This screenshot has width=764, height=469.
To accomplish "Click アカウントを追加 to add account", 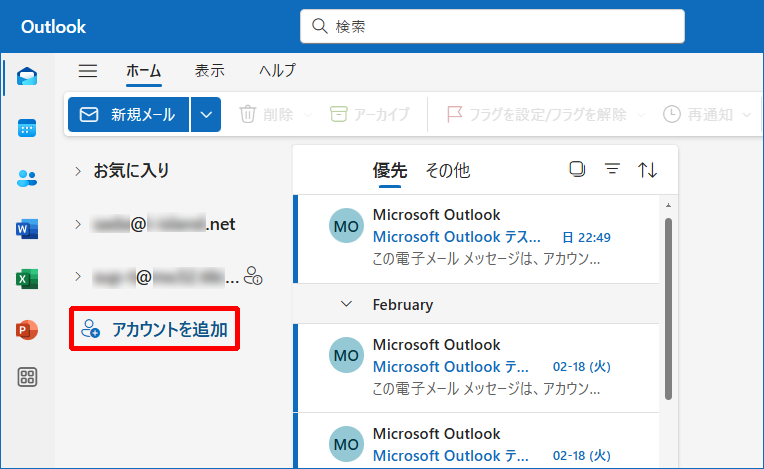I will click(154, 329).
